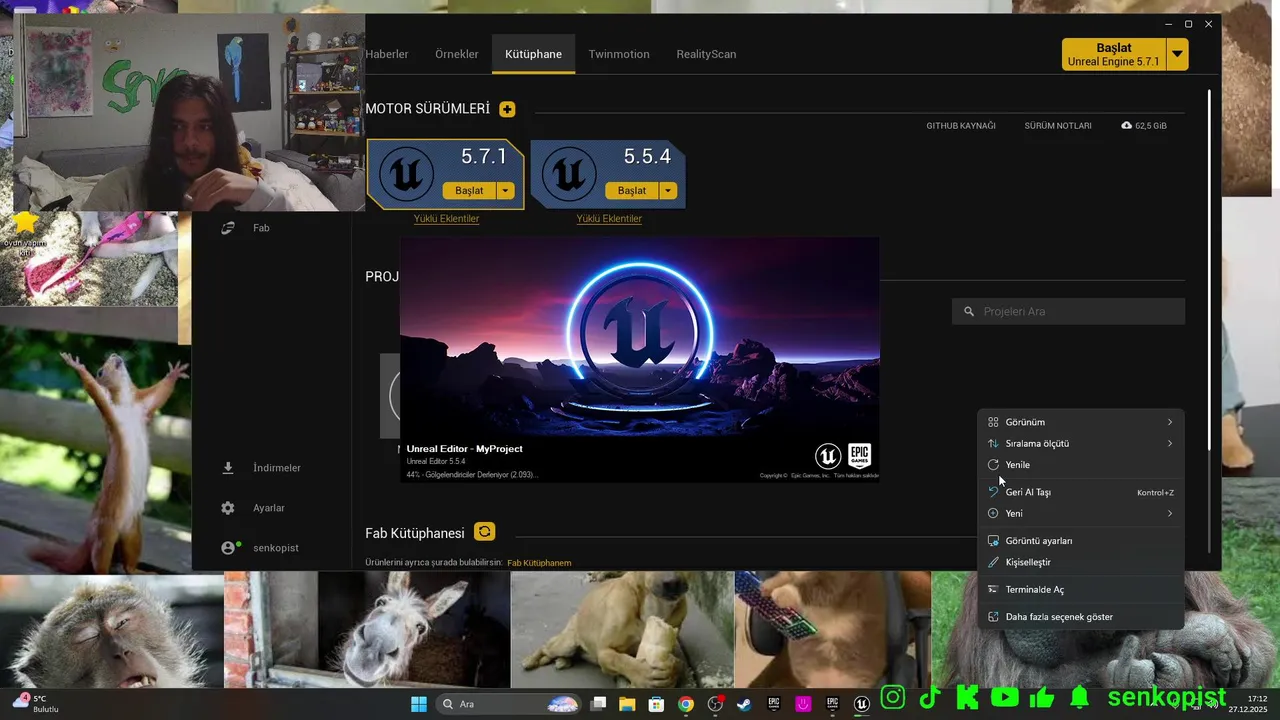Open İndirmeler in the sidebar
Screen dimensions: 1280x720
(x=261, y=468)
